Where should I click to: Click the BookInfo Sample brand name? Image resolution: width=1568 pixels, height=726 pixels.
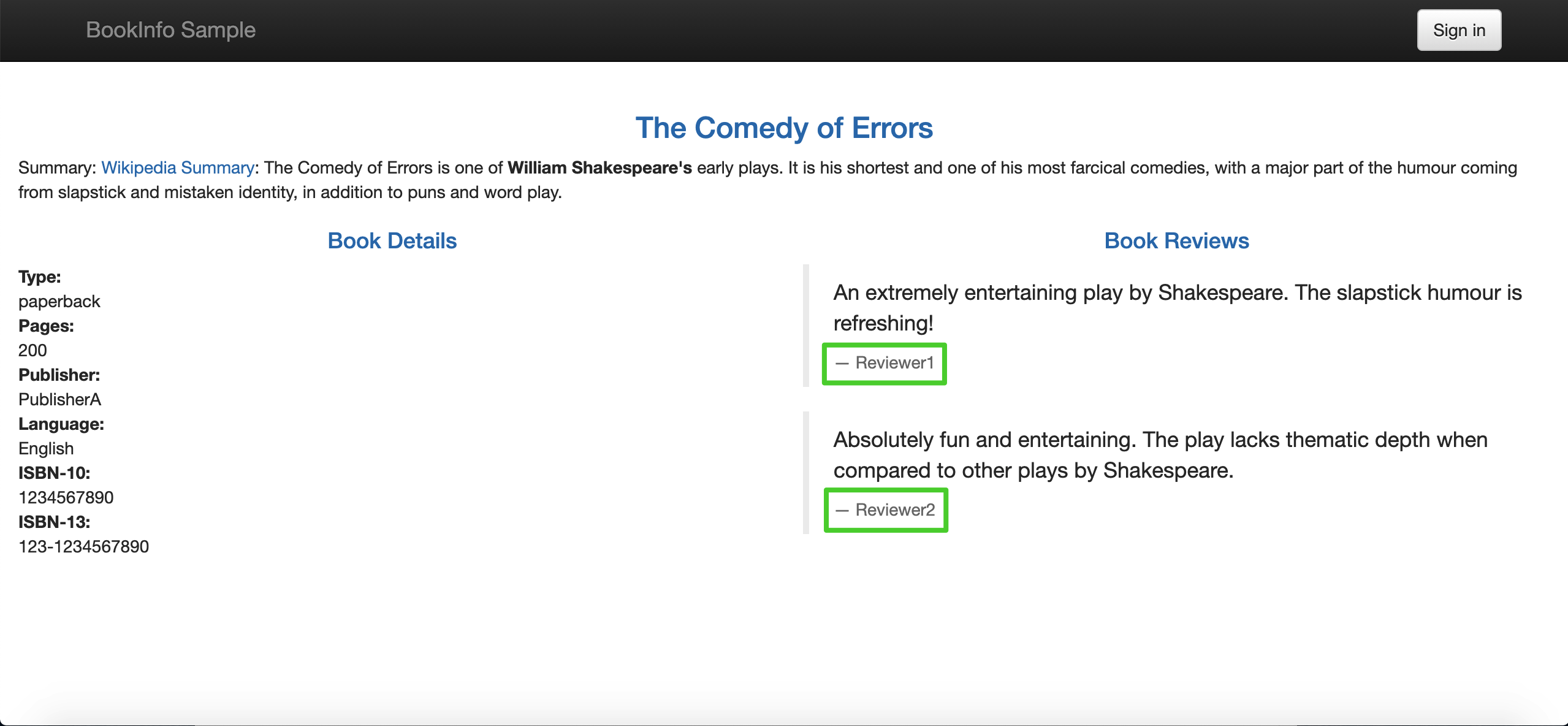coord(170,29)
